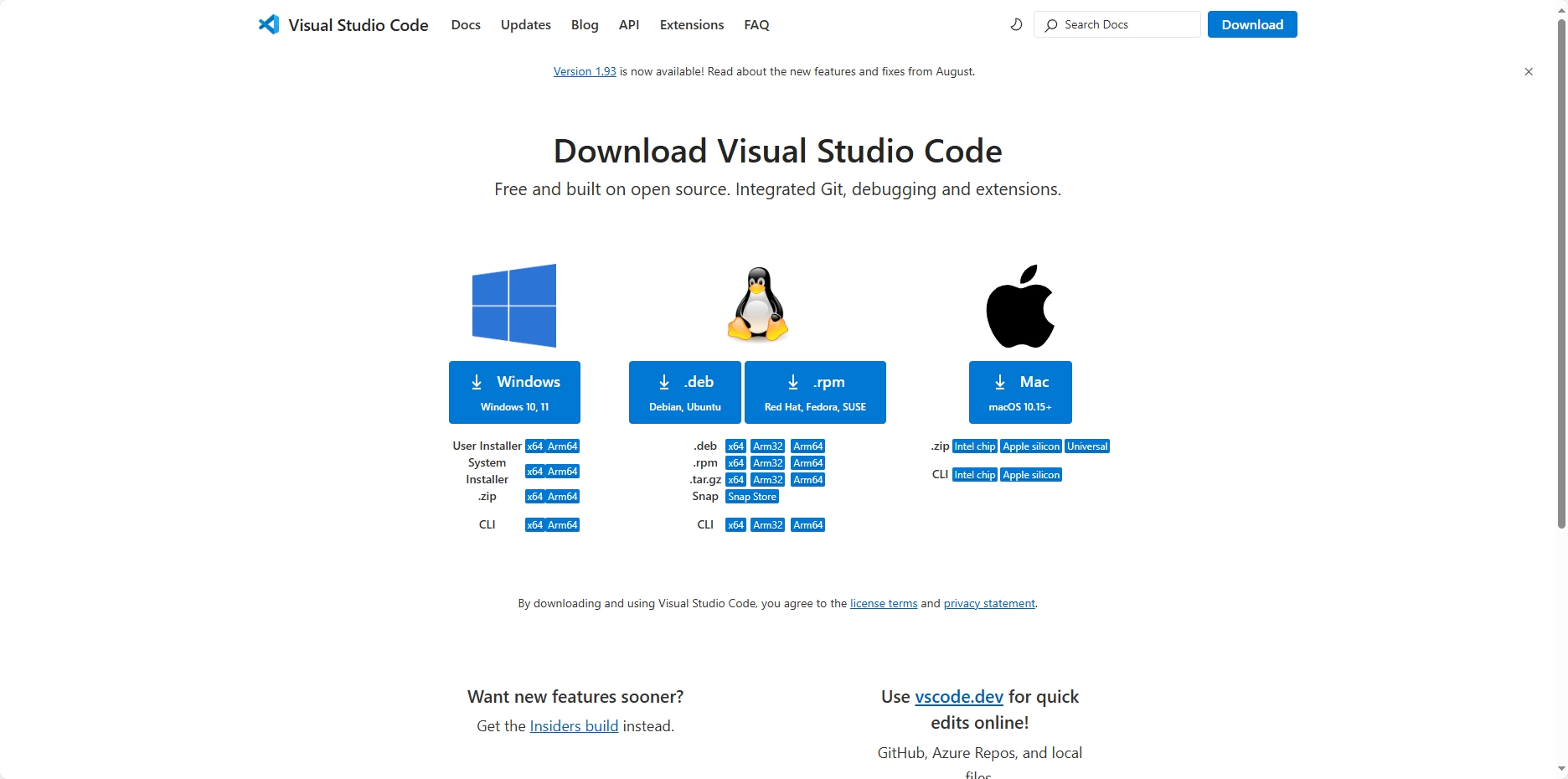Select Windows System Installer x64
The height and width of the screenshot is (779, 1568).
click(535, 472)
